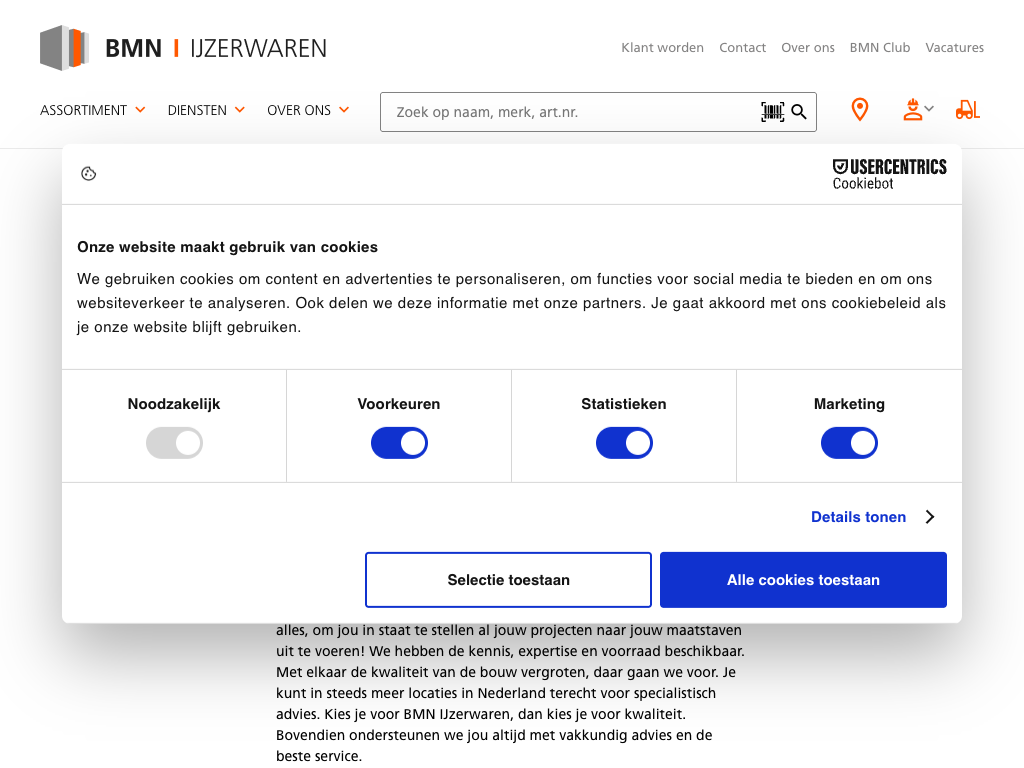Click the magnifying glass search icon
Image resolution: width=1024 pixels, height=768 pixels.
coord(799,112)
